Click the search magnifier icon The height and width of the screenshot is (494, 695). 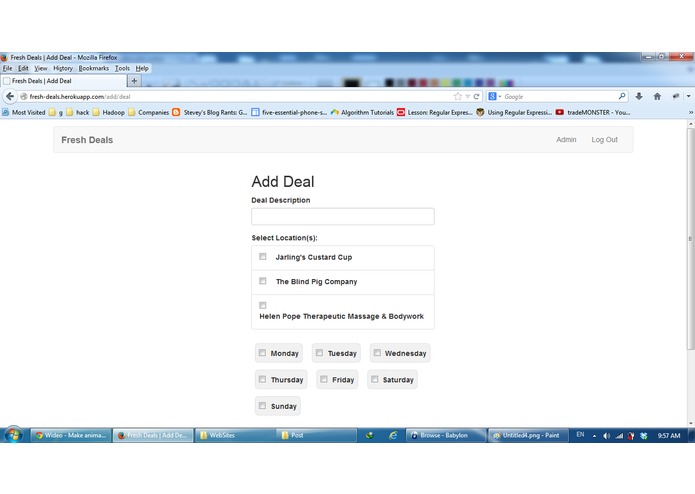click(x=622, y=96)
